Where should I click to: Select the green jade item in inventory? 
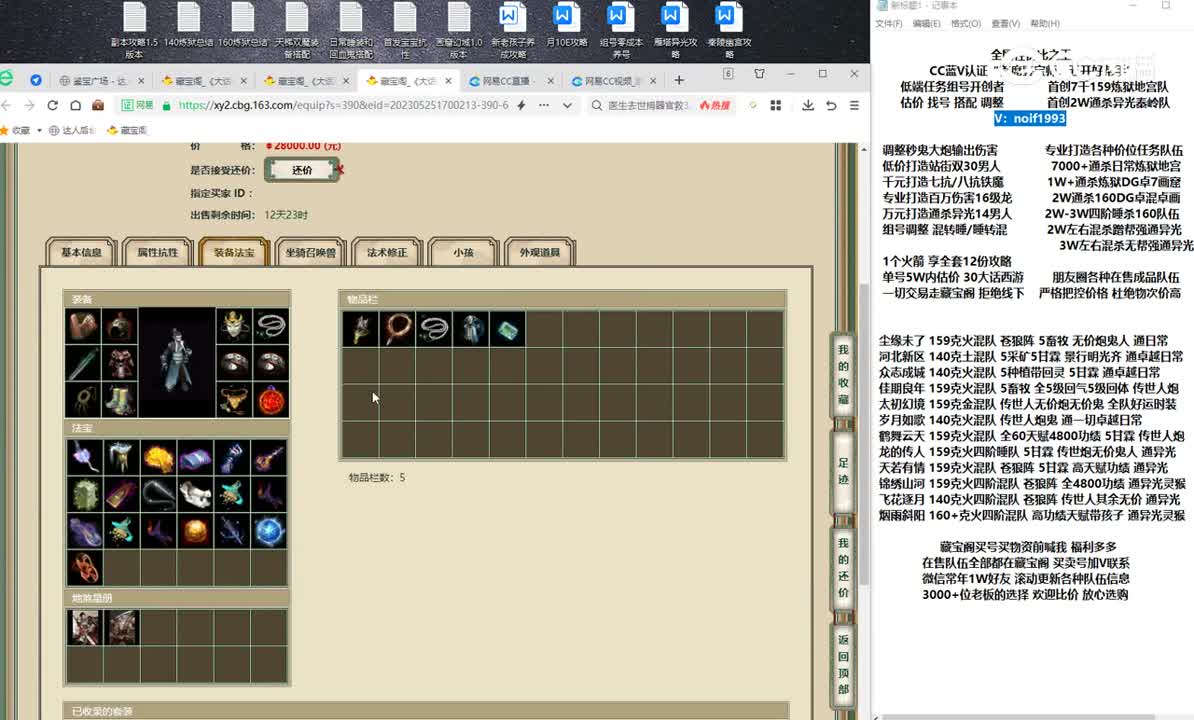(506, 329)
